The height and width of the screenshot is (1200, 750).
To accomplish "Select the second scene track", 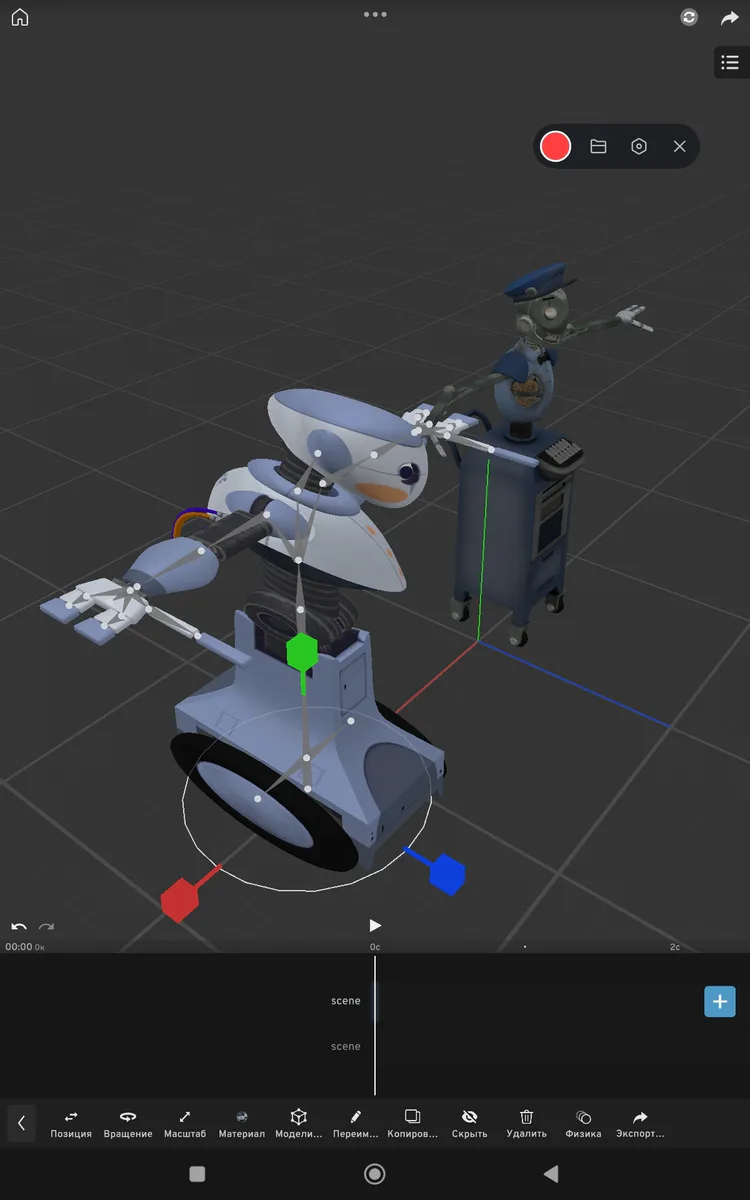I will (346, 1046).
